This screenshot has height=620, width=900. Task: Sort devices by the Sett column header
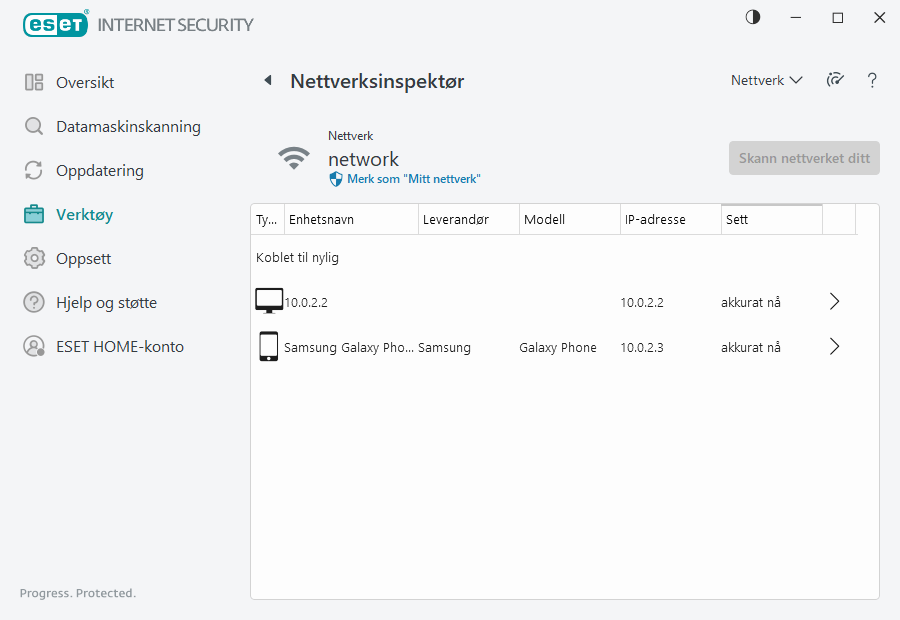pyautogui.click(x=770, y=220)
